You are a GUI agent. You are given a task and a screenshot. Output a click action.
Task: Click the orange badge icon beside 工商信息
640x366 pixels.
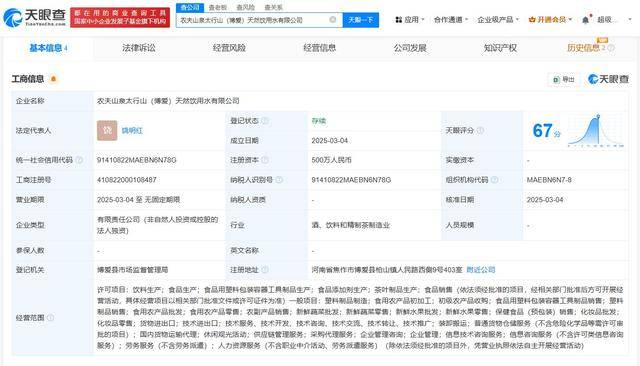[x=53, y=79]
